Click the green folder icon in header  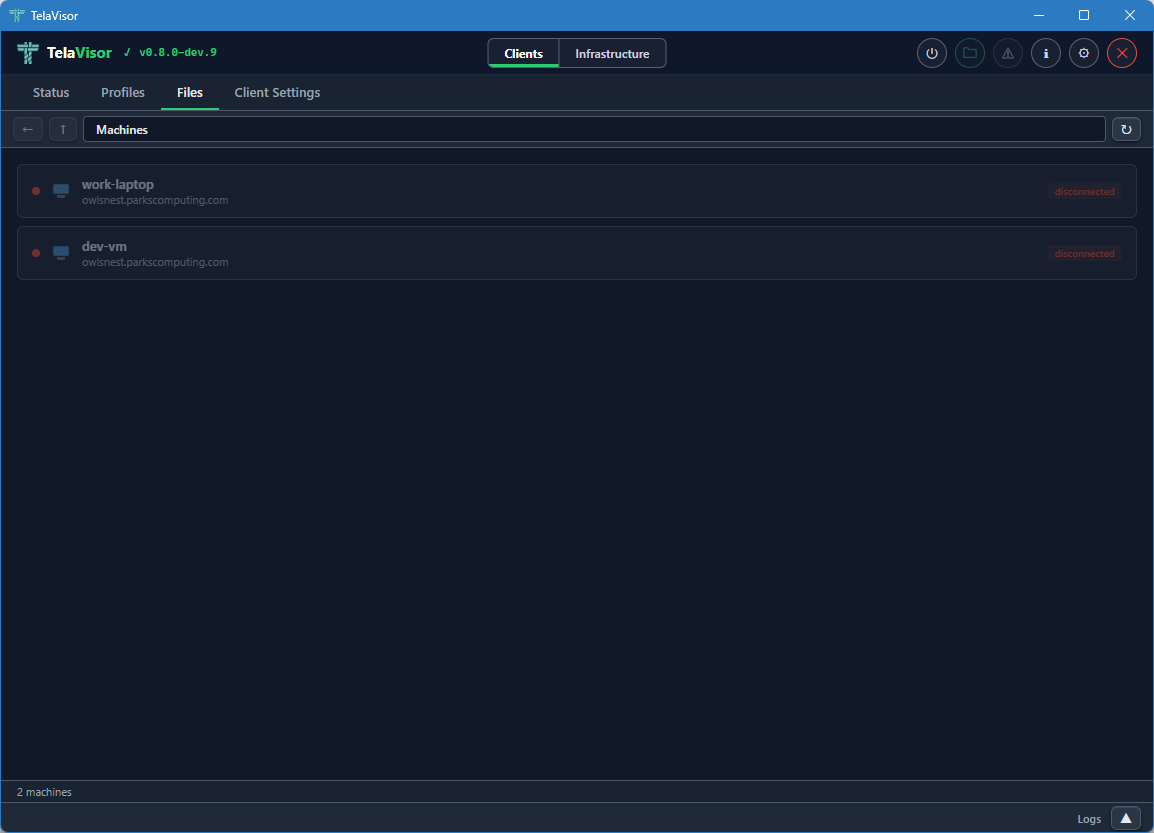[x=970, y=54]
